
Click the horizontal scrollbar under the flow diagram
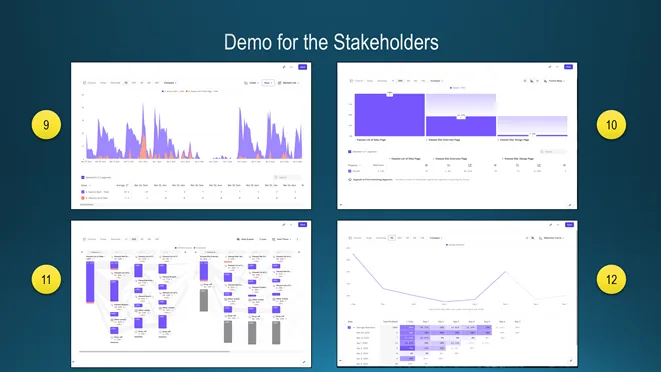point(154,351)
